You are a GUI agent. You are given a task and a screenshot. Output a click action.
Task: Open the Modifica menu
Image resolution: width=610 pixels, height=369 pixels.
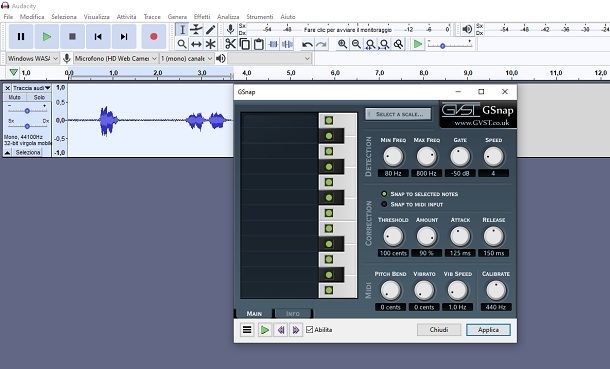(32, 17)
